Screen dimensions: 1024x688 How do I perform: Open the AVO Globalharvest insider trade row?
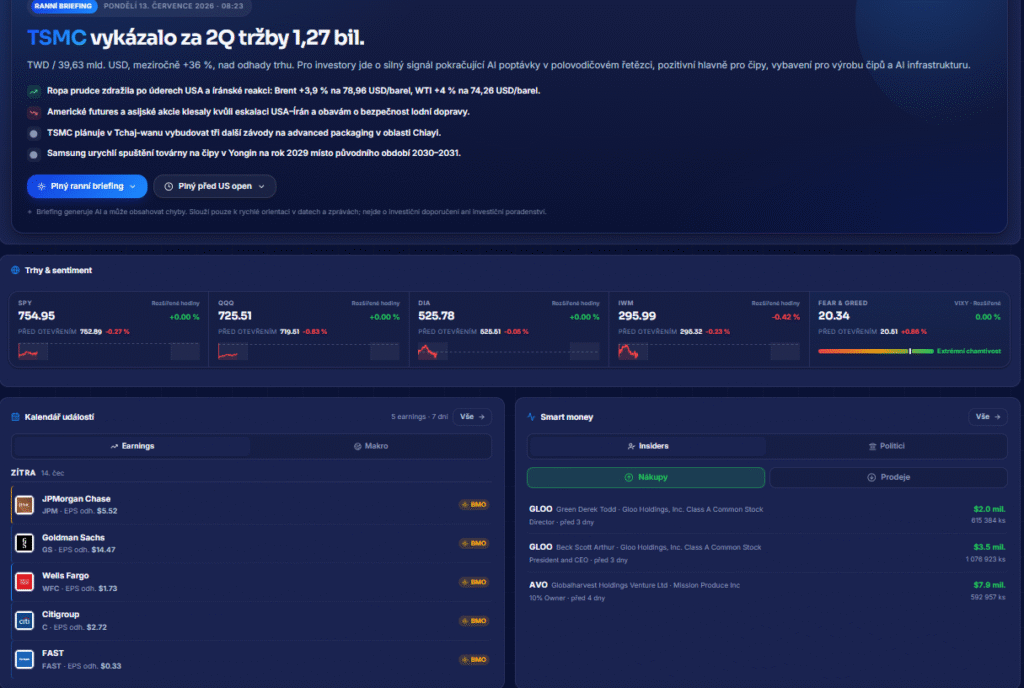tap(767, 591)
